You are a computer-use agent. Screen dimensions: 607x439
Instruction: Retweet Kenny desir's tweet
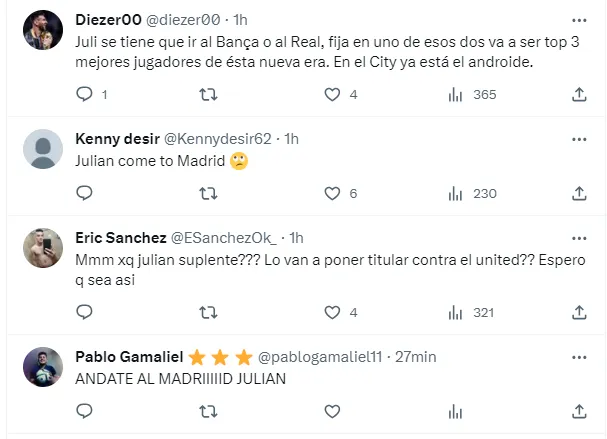coord(208,193)
